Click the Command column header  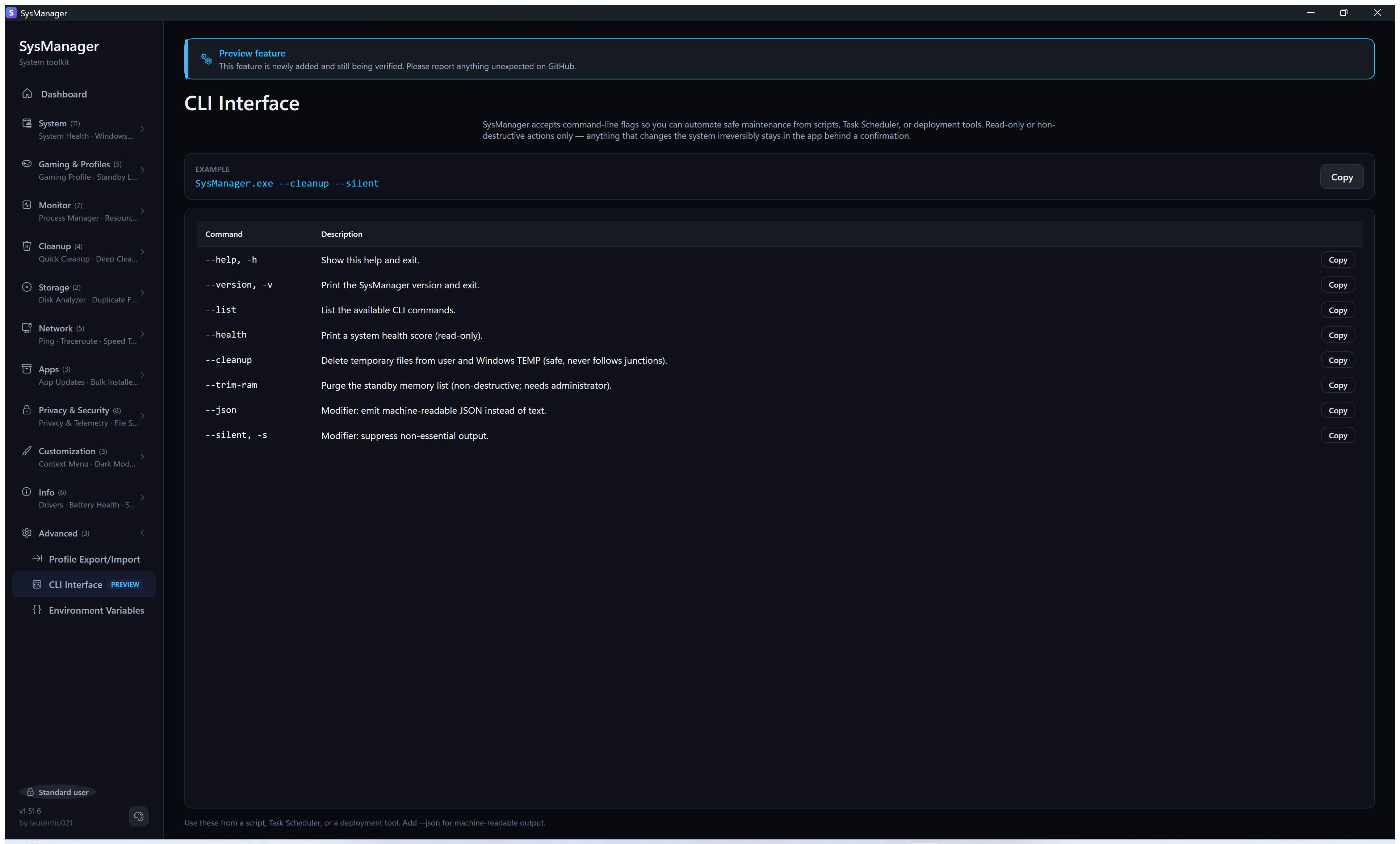point(224,234)
